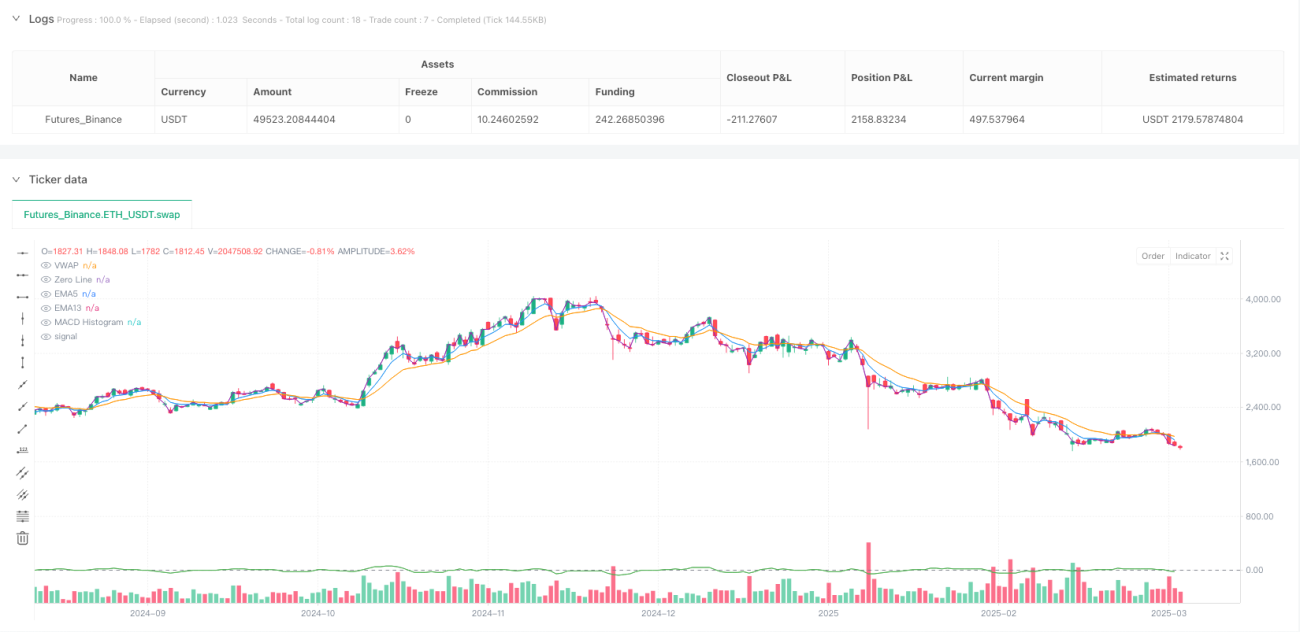Open fullscreen mode for the chart
Image resolution: width=1300 pixels, height=632 pixels.
(x=1225, y=256)
